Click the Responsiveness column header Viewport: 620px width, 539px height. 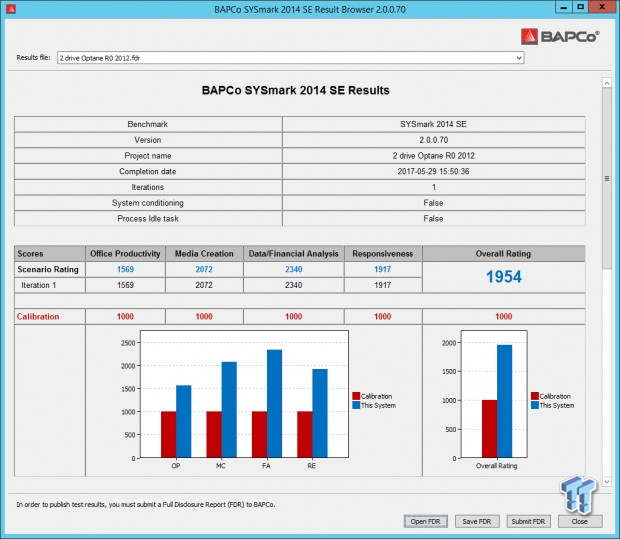383,253
